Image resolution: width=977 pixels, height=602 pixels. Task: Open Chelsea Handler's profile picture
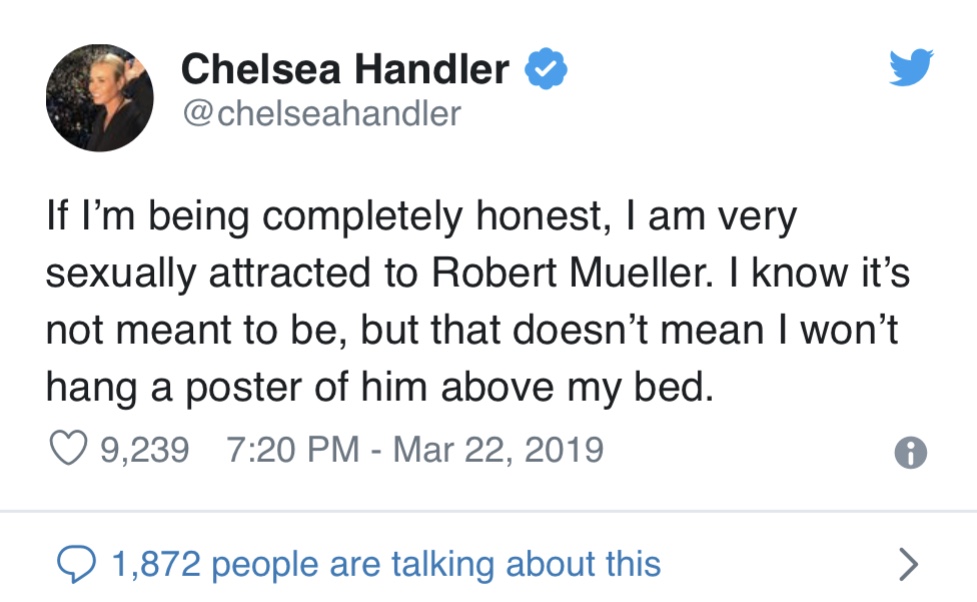coord(100,98)
